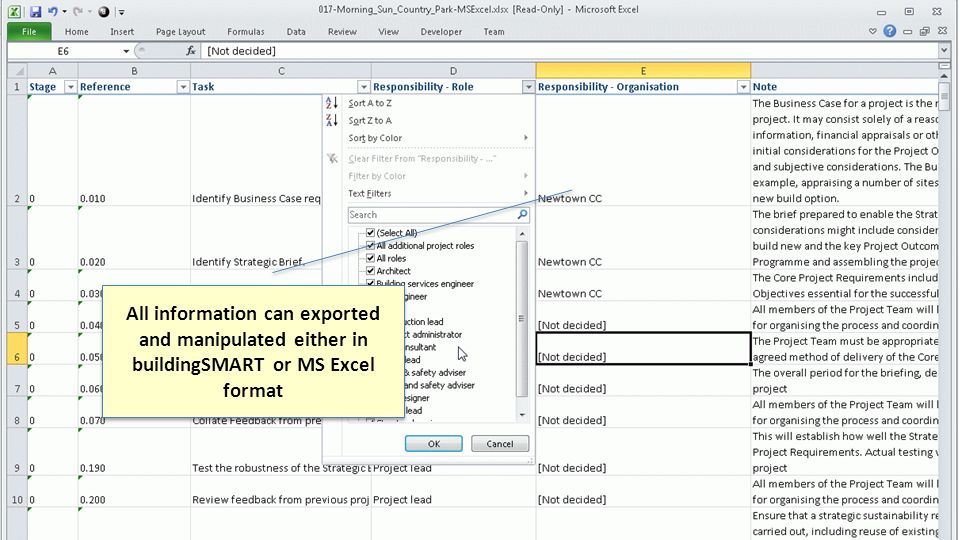The width and height of the screenshot is (960, 540).
Task: Click Cancel in the filter menu
Action: (x=500, y=444)
